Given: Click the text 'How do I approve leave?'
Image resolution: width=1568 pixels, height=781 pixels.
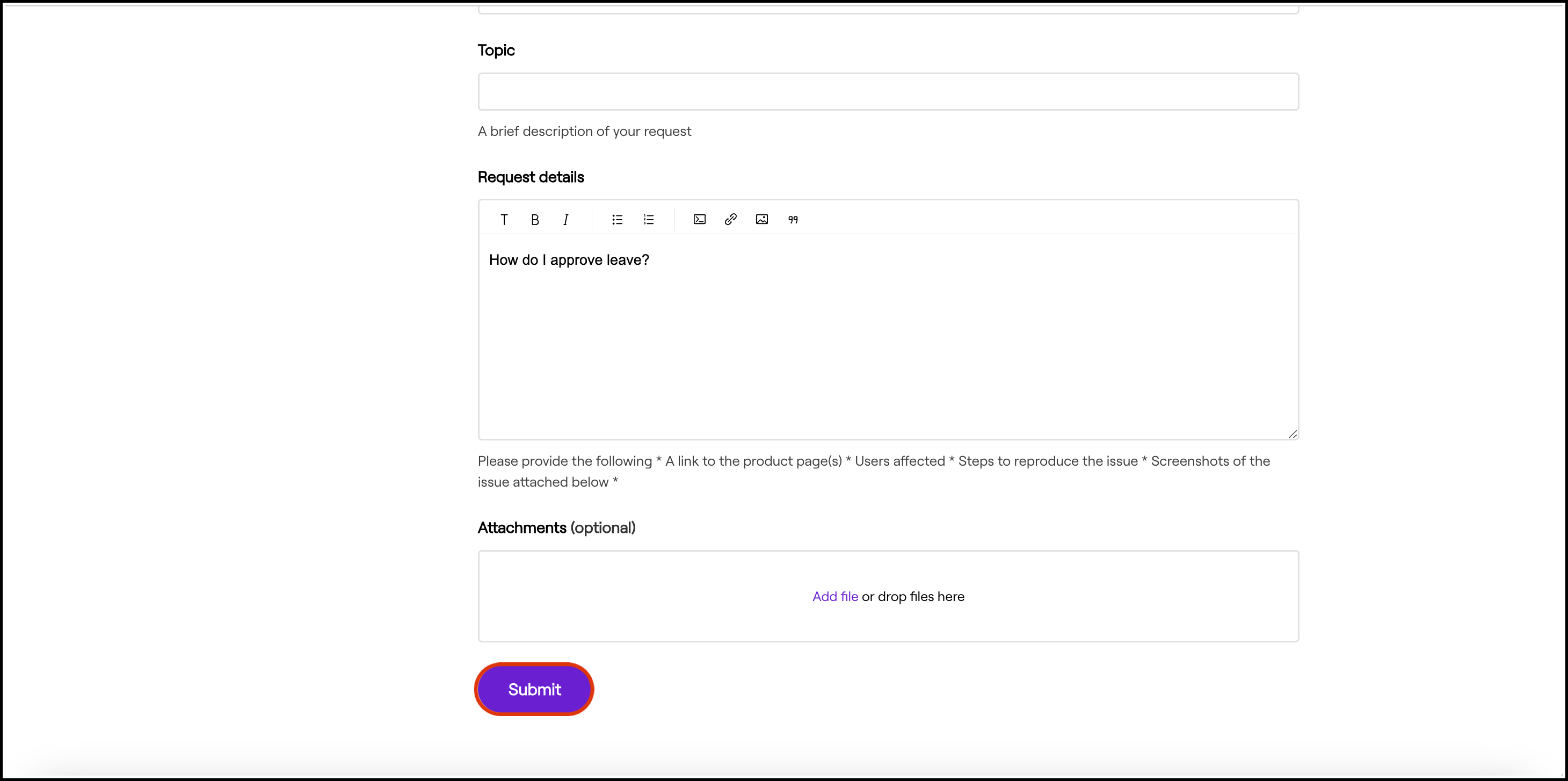Looking at the screenshot, I should coord(569,260).
